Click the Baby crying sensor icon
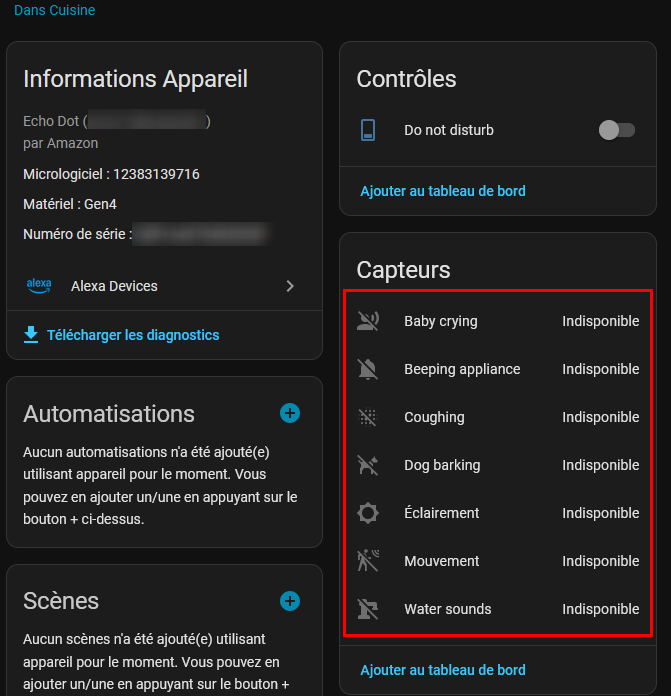Viewport: 671px width, 696px height. [x=368, y=321]
